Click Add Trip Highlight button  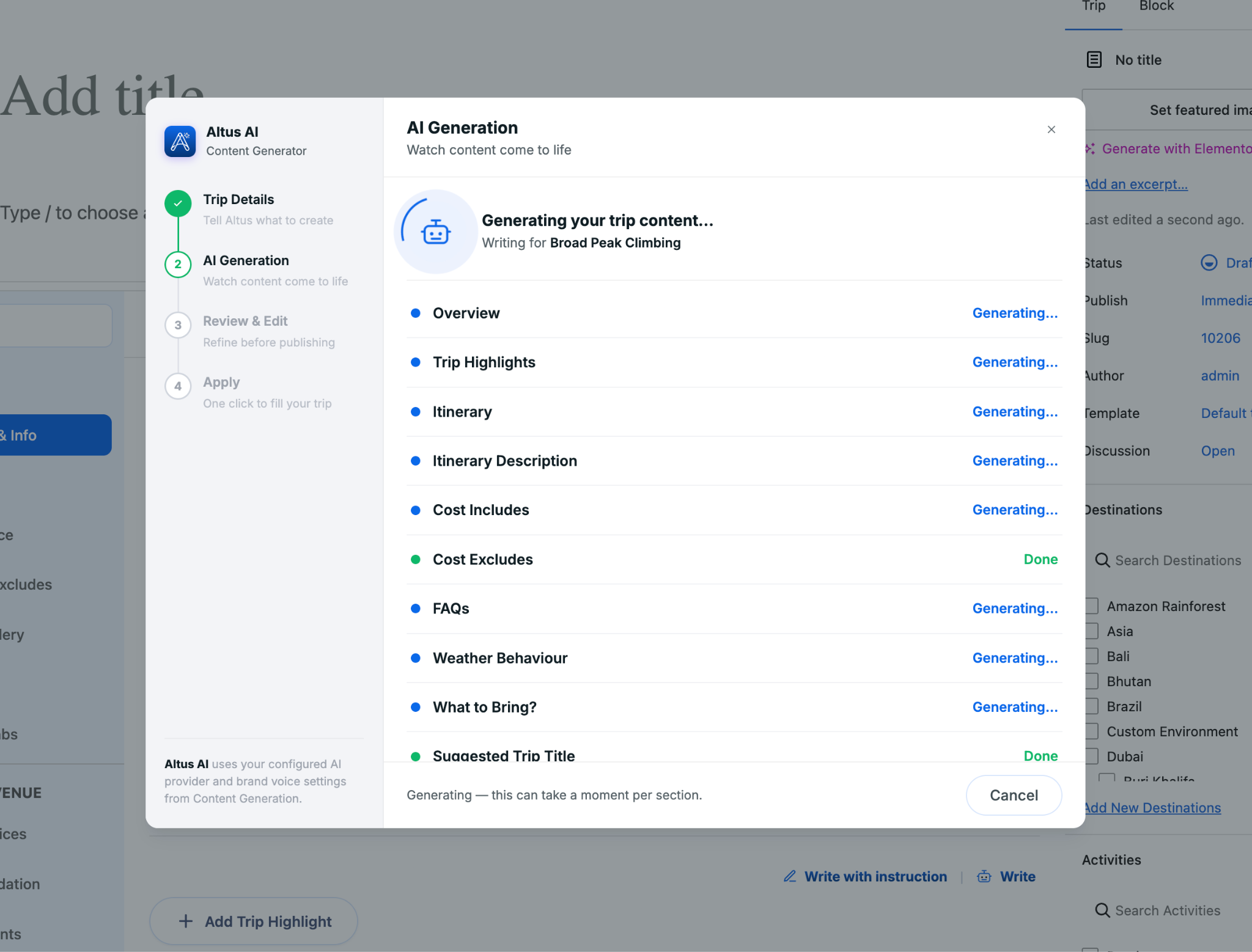click(x=253, y=921)
